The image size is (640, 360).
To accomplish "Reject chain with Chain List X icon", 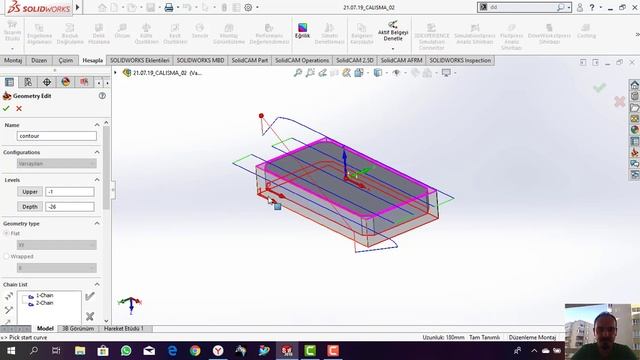I will (x=90, y=316).
